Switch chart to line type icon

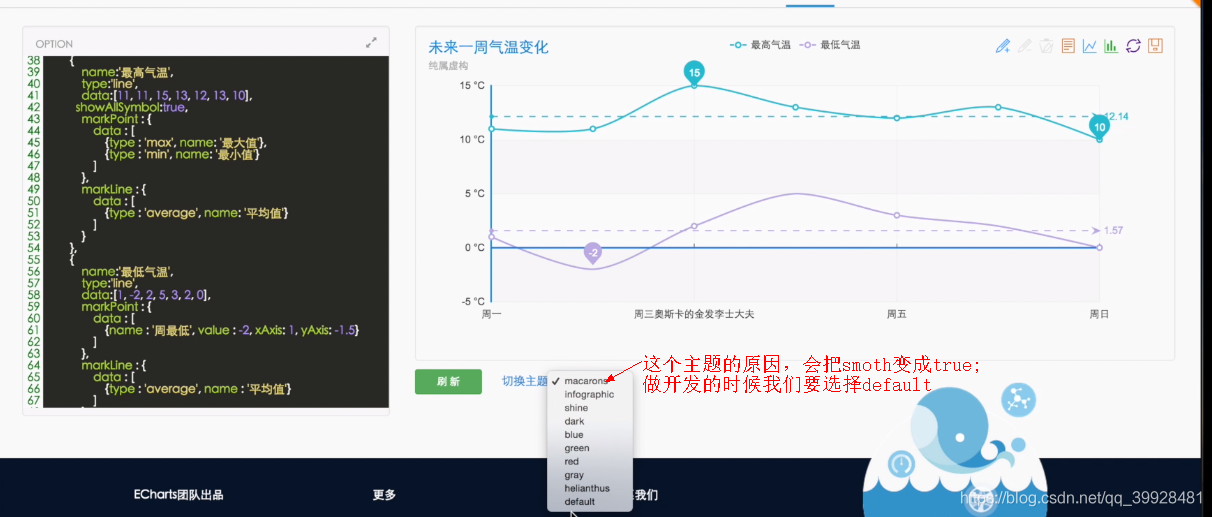(x=1090, y=46)
